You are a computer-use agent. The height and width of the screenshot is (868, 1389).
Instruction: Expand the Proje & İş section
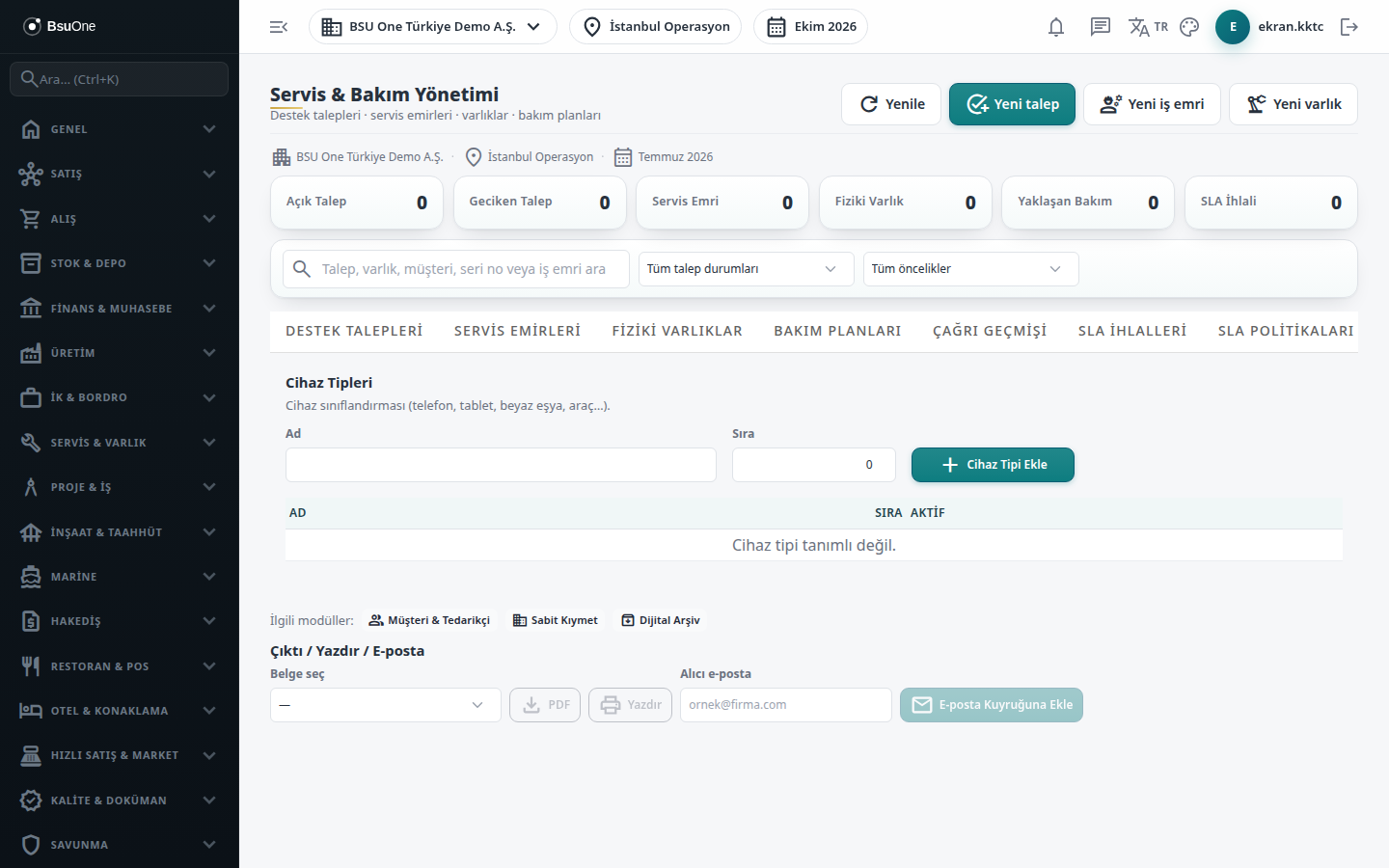coord(120,487)
